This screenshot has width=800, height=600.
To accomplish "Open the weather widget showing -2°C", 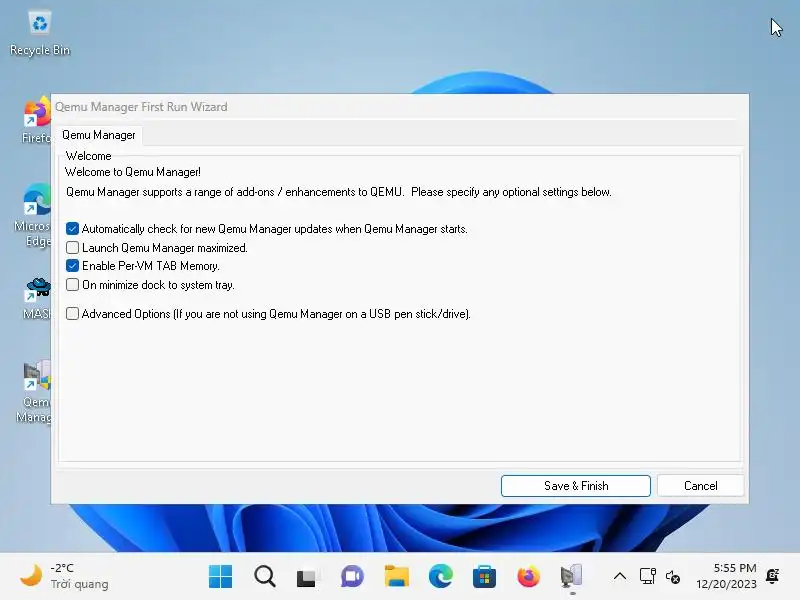I will click(x=64, y=576).
